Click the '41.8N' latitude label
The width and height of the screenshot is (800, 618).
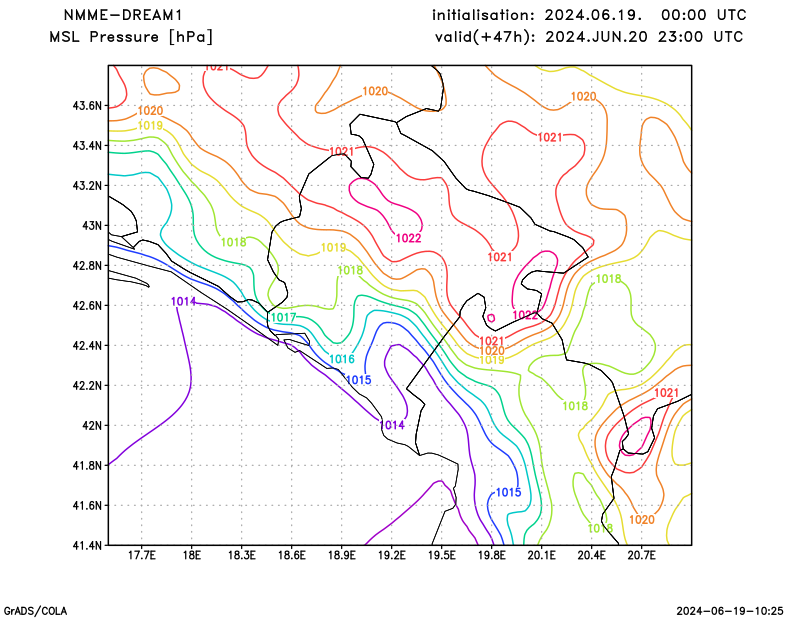[x=87, y=465]
